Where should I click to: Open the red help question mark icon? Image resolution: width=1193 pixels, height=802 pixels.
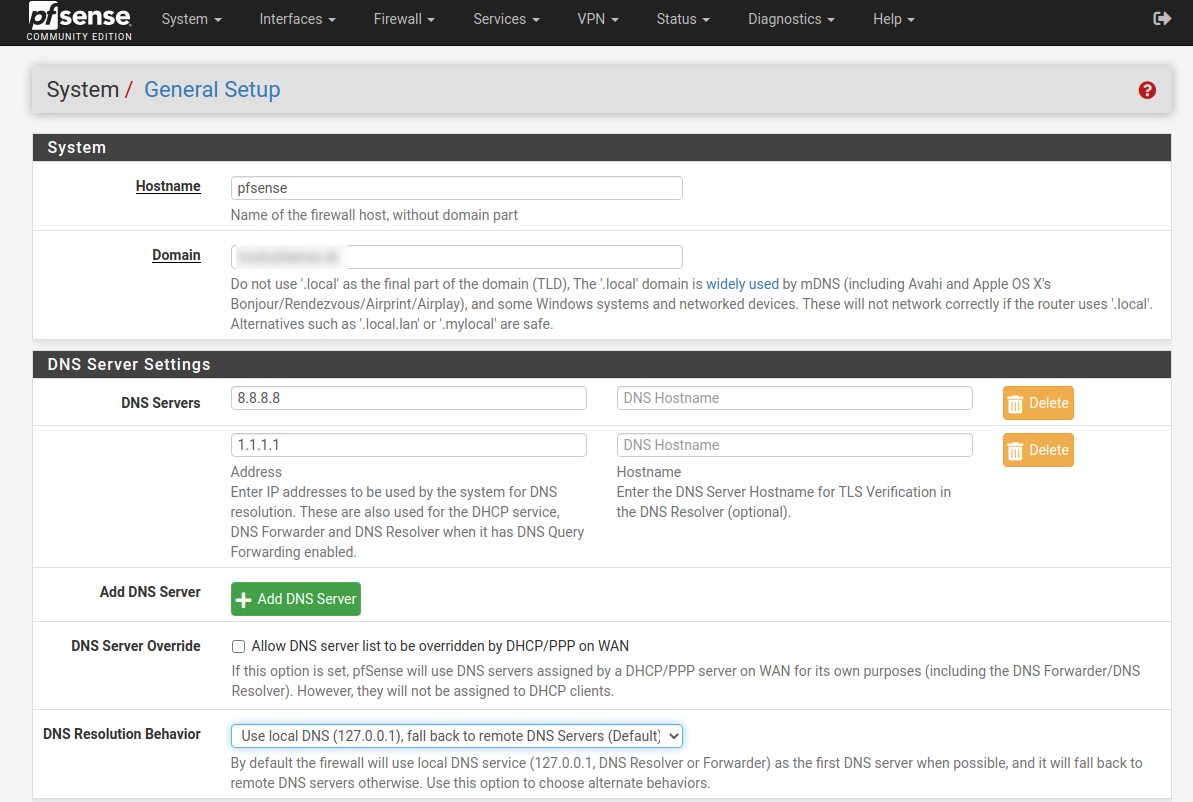1147,90
